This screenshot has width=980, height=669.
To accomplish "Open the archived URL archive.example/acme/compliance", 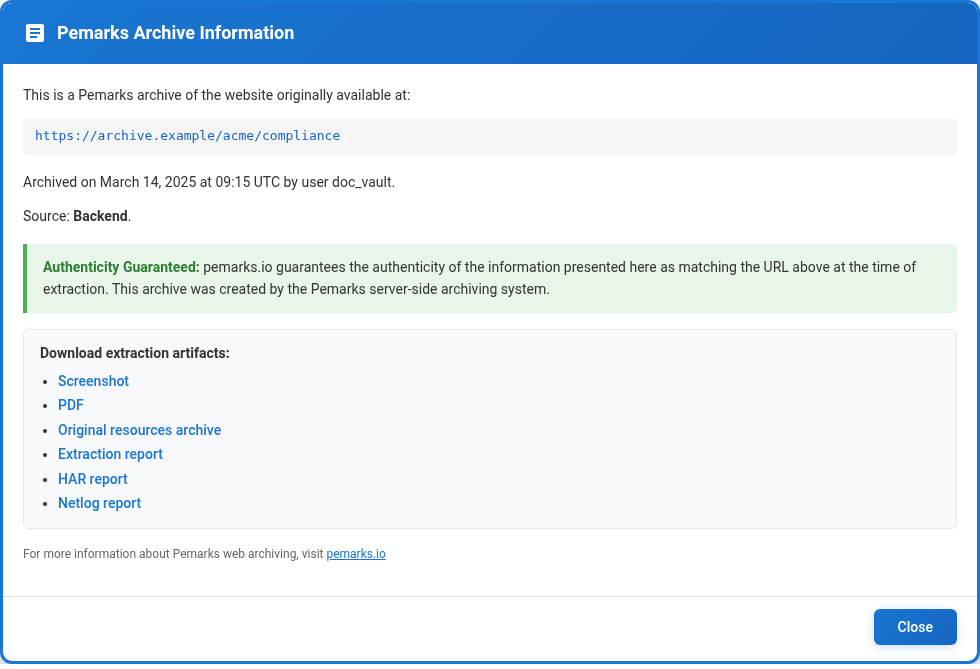I will point(188,136).
